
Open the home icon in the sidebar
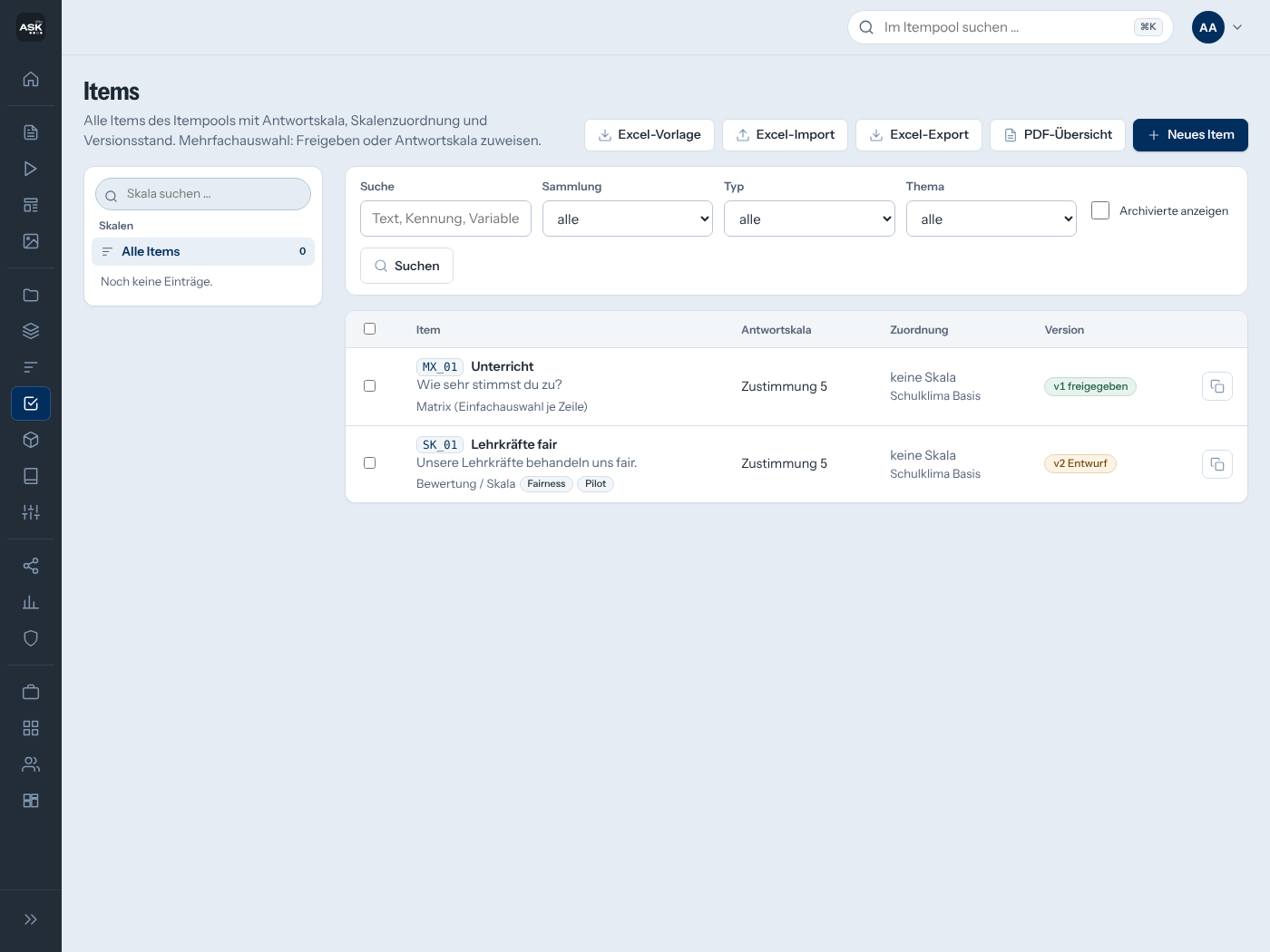click(x=31, y=79)
